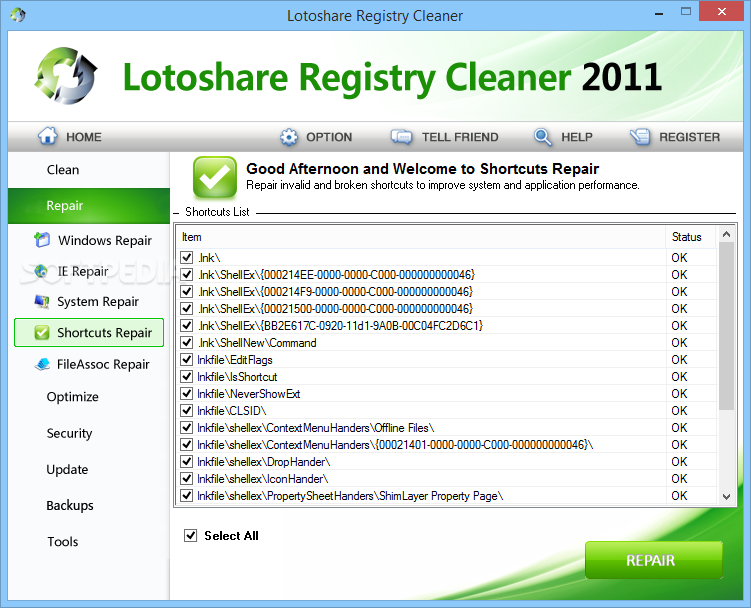Click the Option gear icon
751x608 pixels.
click(289, 137)
